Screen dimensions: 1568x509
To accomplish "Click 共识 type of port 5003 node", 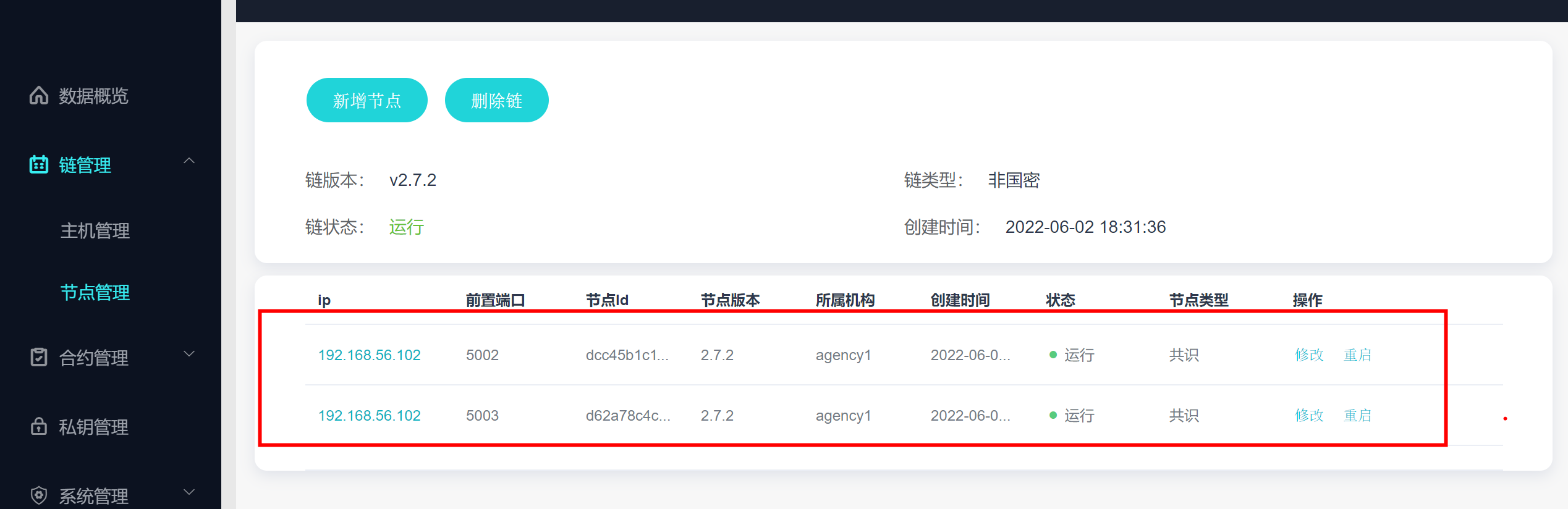I will click(x=1184, y=416).
